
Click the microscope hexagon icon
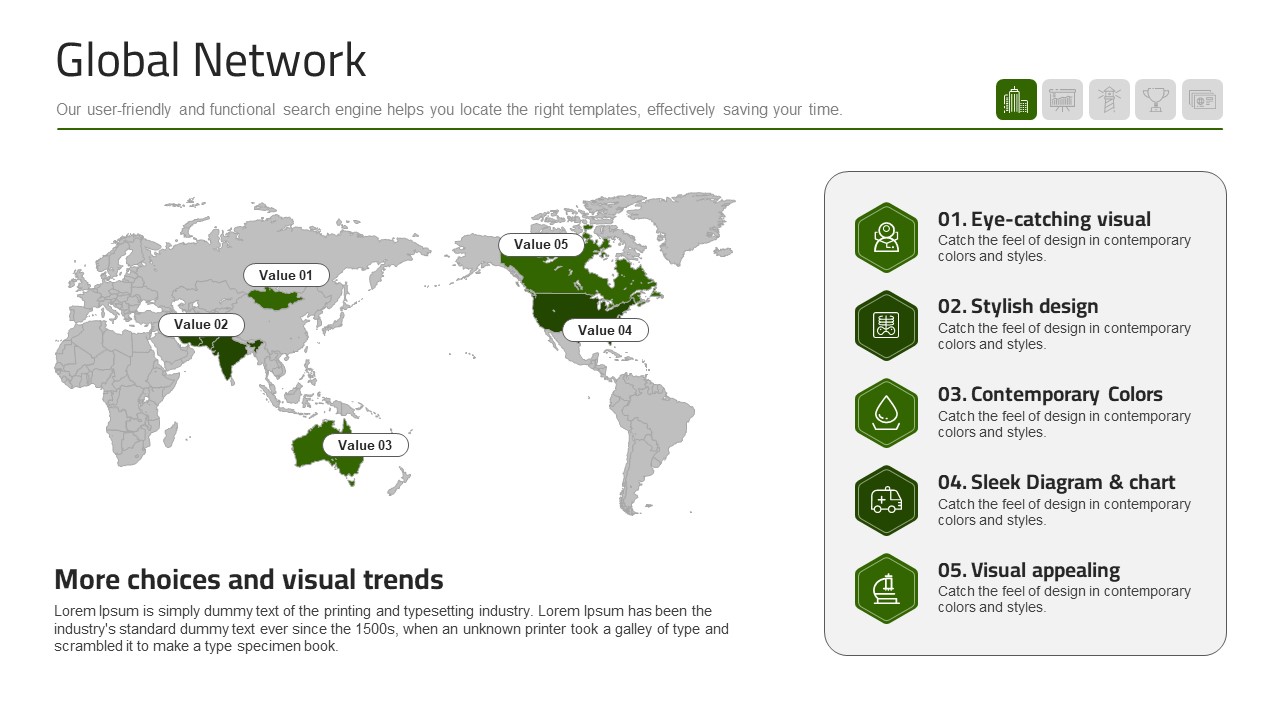[886, 588]
